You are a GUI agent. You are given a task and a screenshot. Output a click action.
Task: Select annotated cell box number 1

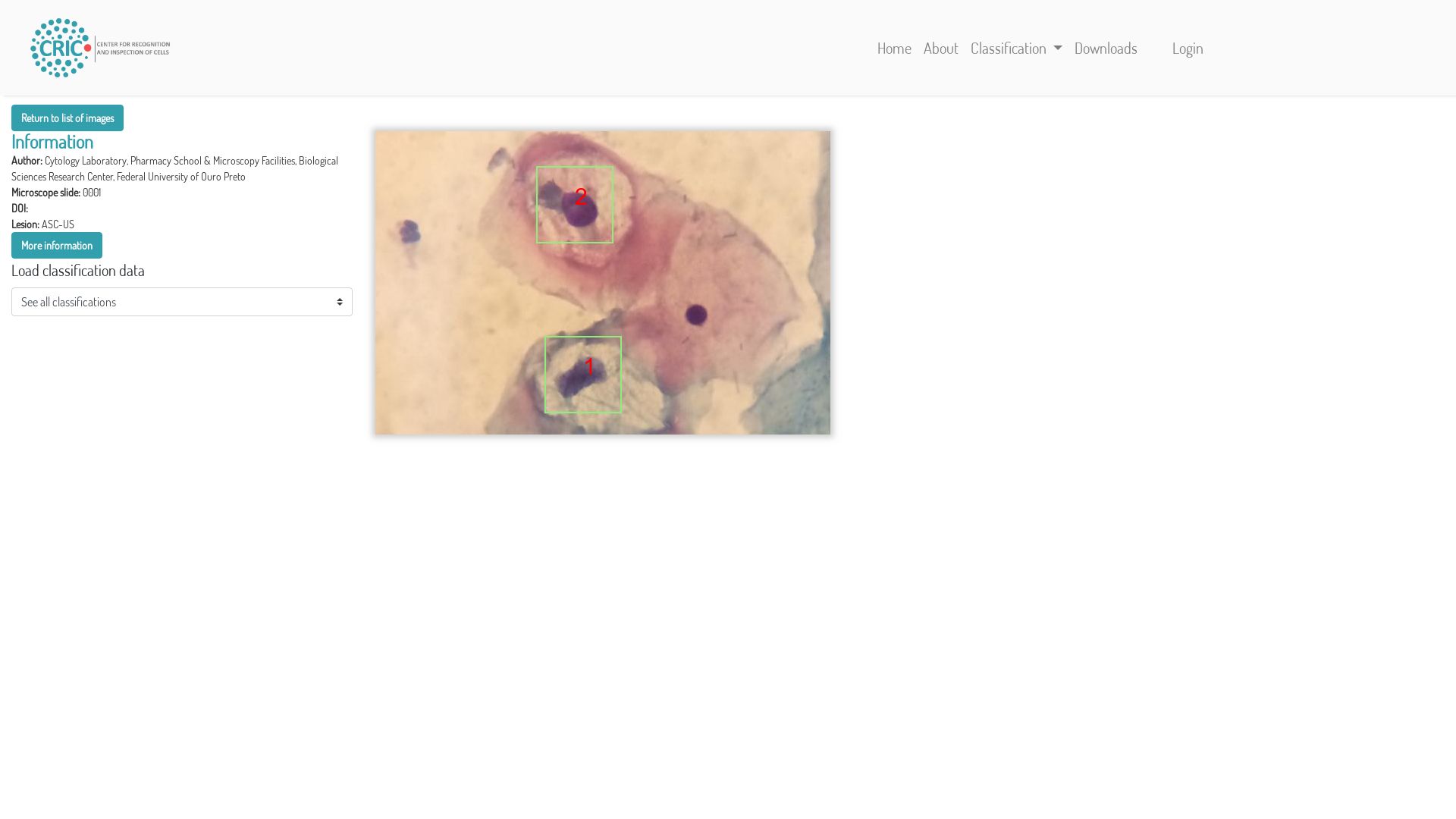583,375
